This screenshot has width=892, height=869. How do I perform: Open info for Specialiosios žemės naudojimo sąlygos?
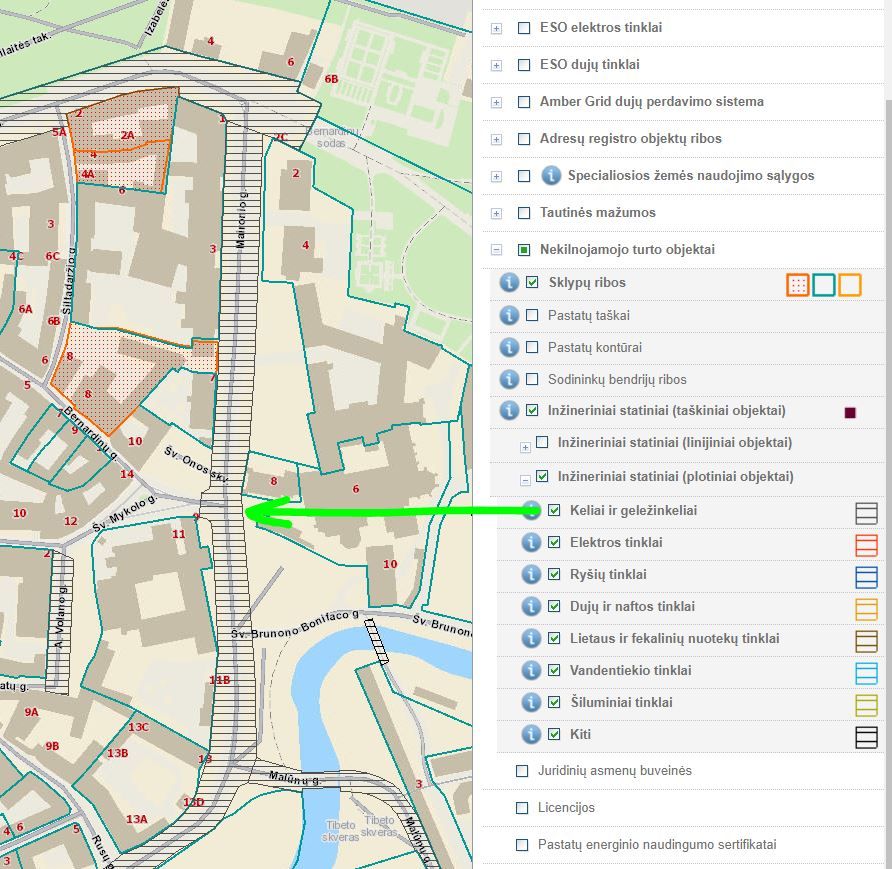[550, 176]
